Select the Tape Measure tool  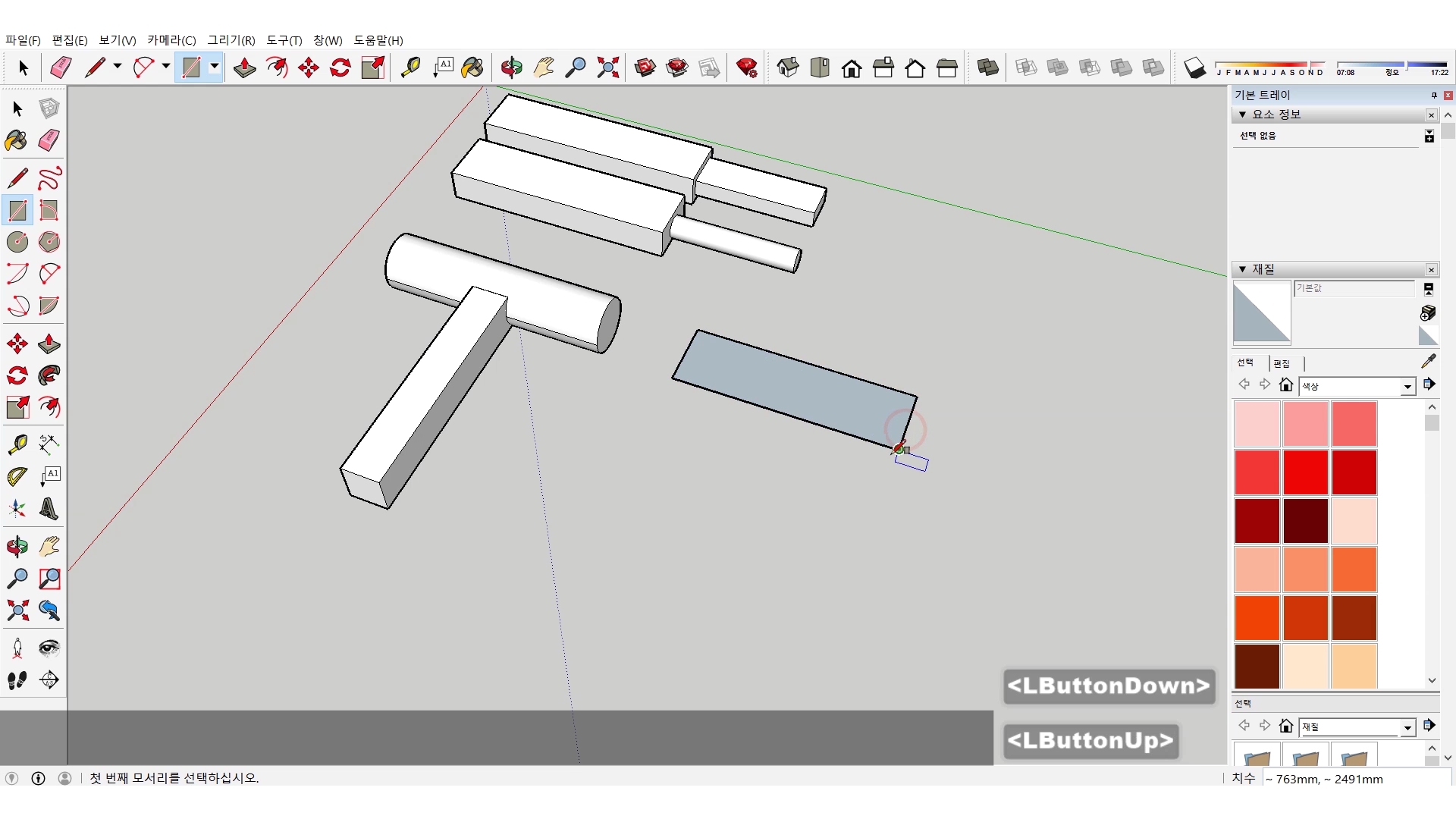17,444
